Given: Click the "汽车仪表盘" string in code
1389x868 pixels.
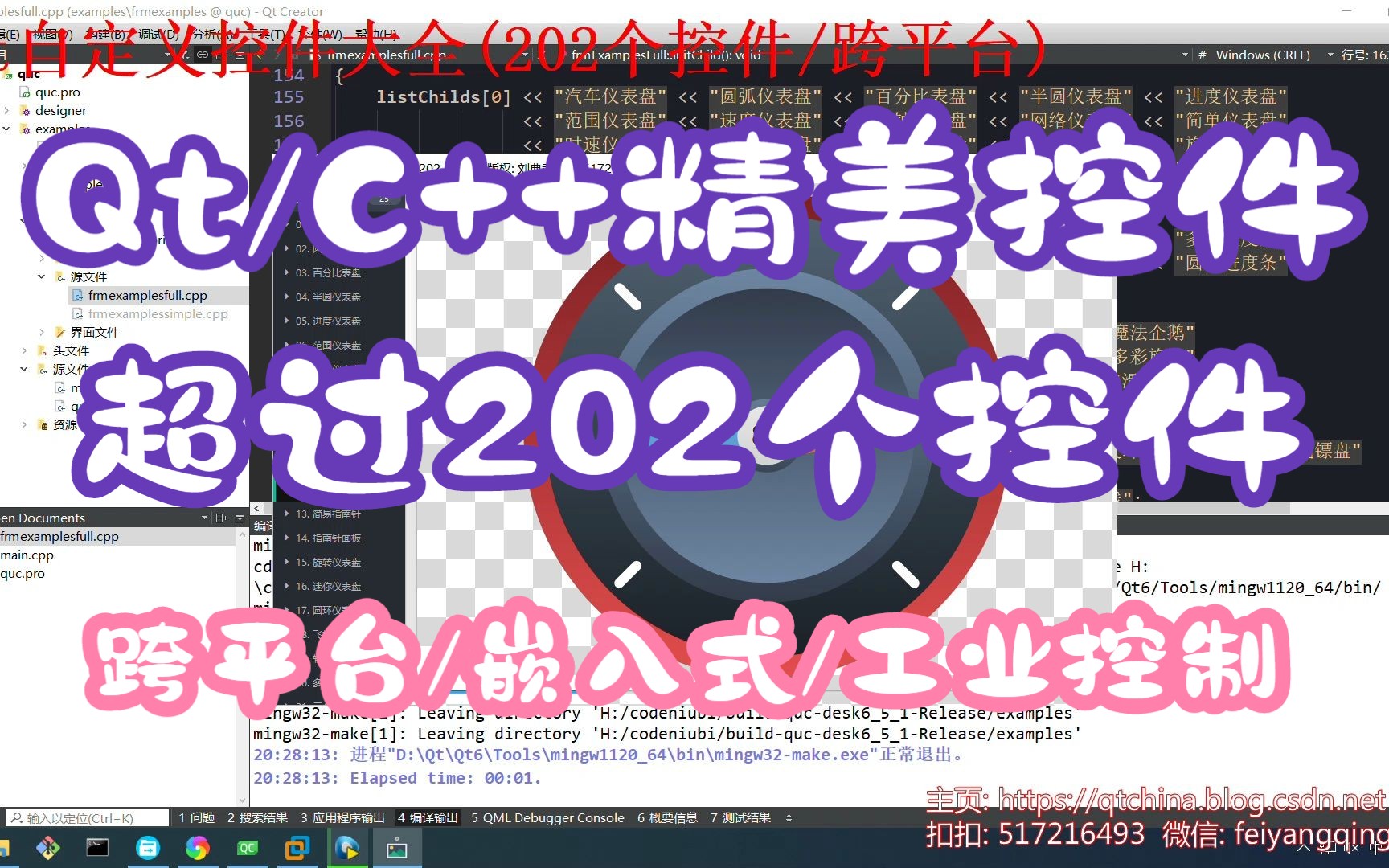Looking at the screenshot, I should [x=610, y=96].
